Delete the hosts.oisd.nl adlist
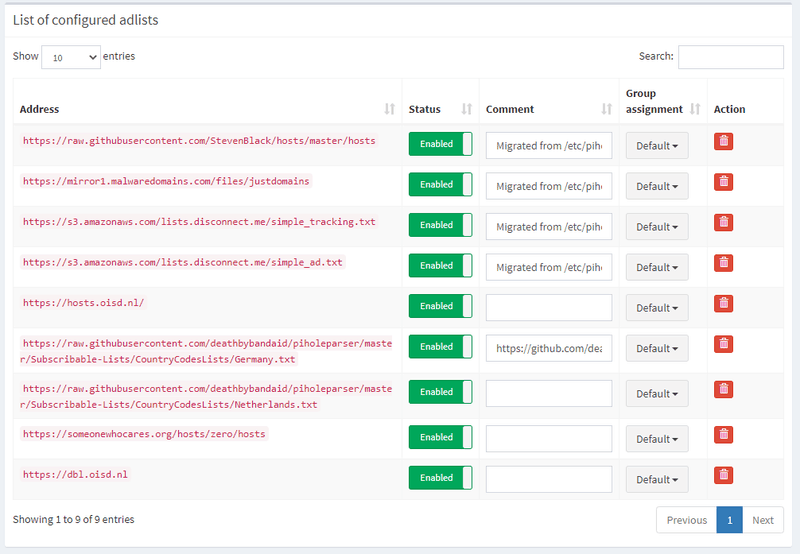This screenshot has width=800, height=554. [723, 304]
